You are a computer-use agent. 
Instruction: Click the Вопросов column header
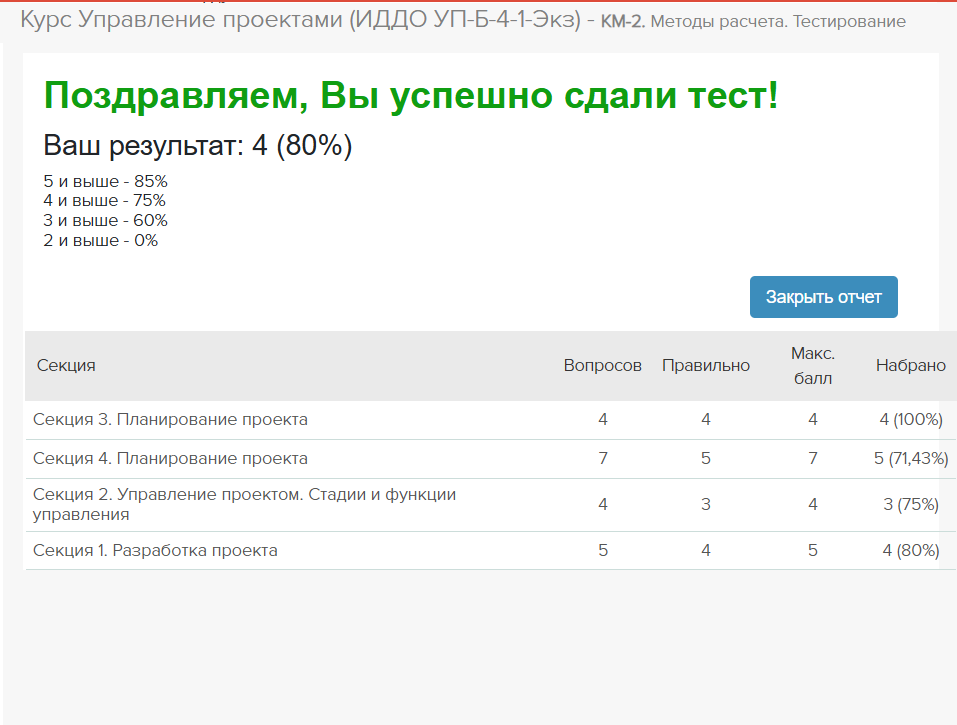tap(602, 366)
